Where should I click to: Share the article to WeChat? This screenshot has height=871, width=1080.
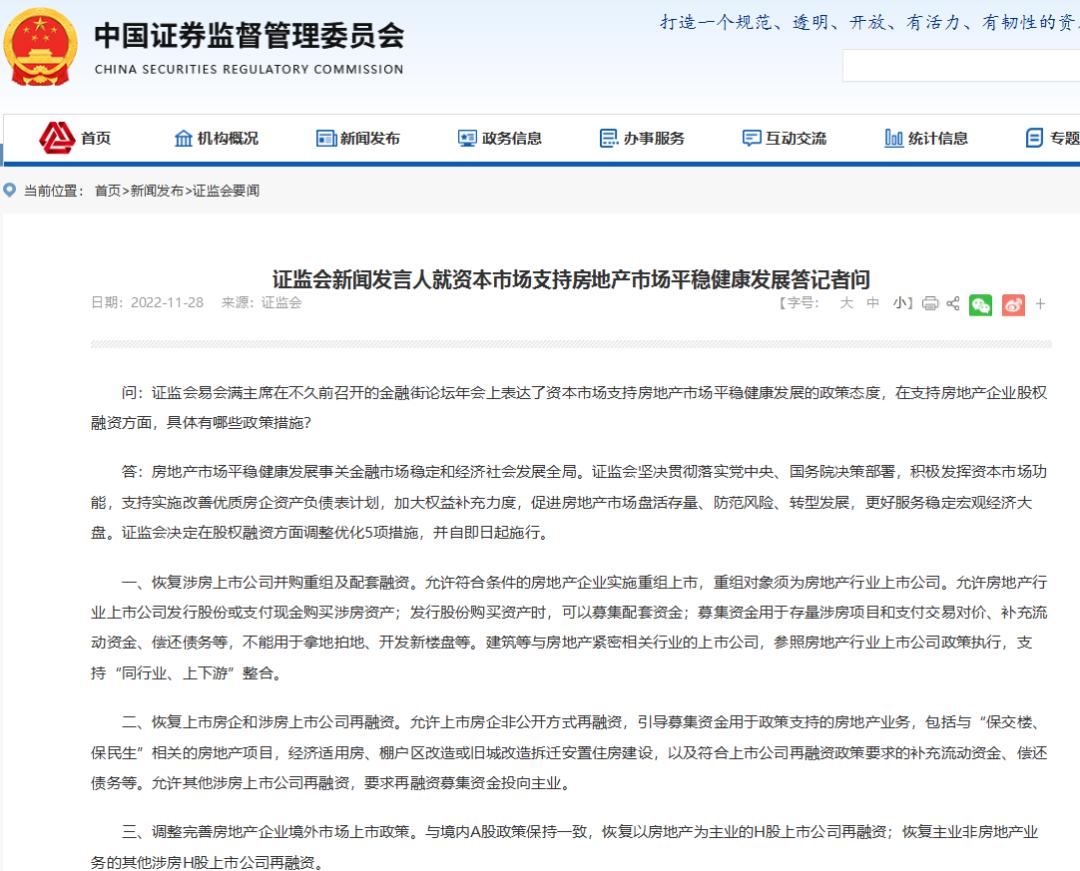click(981, 305)
